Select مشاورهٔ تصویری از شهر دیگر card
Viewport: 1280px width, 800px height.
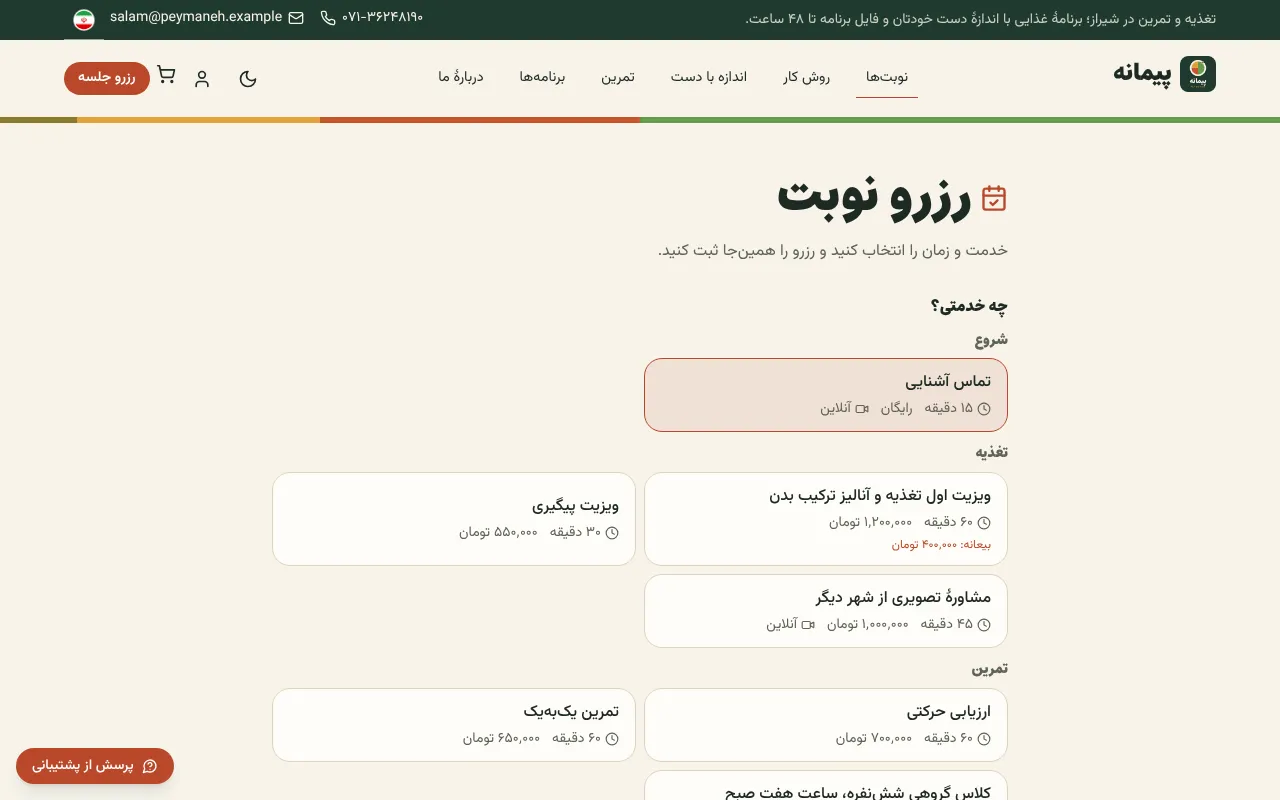click(x=826, y=611)
